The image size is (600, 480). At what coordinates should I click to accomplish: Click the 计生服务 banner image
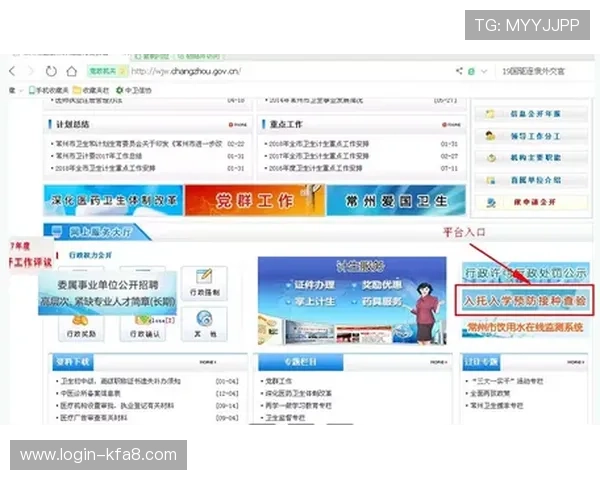[x=352, y=301]
